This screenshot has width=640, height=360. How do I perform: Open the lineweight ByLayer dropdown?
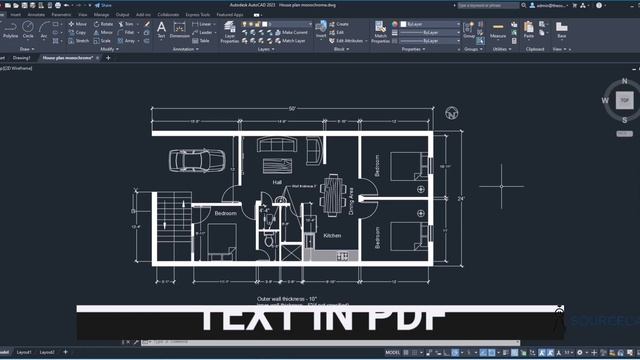click(430, 32)
